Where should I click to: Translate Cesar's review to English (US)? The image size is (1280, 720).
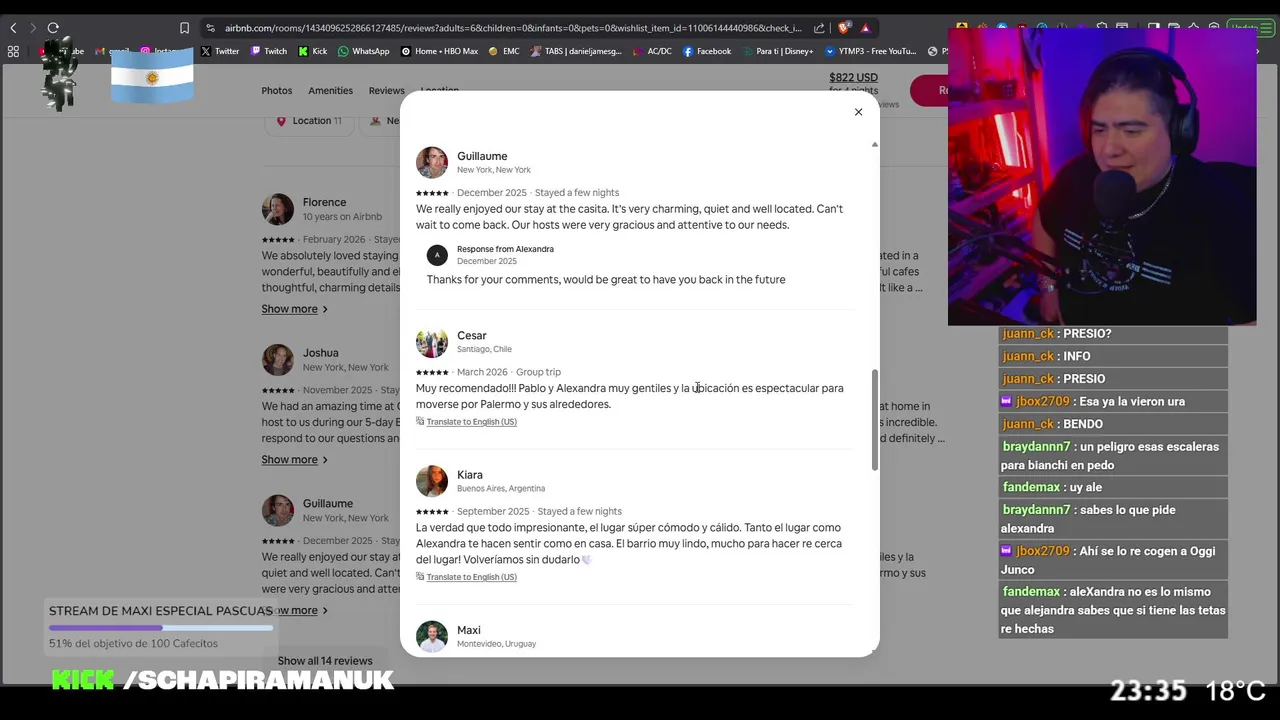click(471, 422)
